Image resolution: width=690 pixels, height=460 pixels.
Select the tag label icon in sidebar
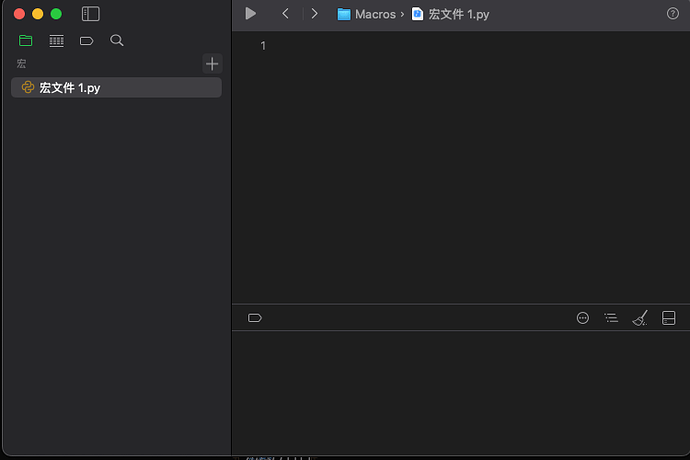point(86,41)
